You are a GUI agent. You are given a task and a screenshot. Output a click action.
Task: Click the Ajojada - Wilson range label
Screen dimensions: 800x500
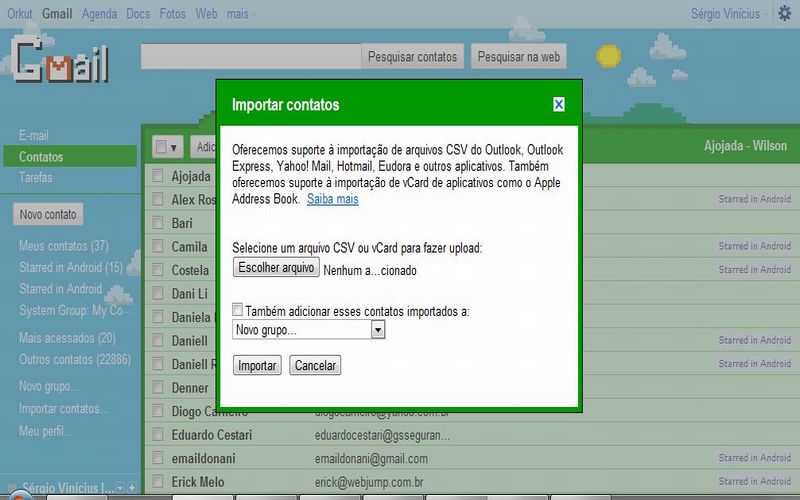tap(745, 146)
